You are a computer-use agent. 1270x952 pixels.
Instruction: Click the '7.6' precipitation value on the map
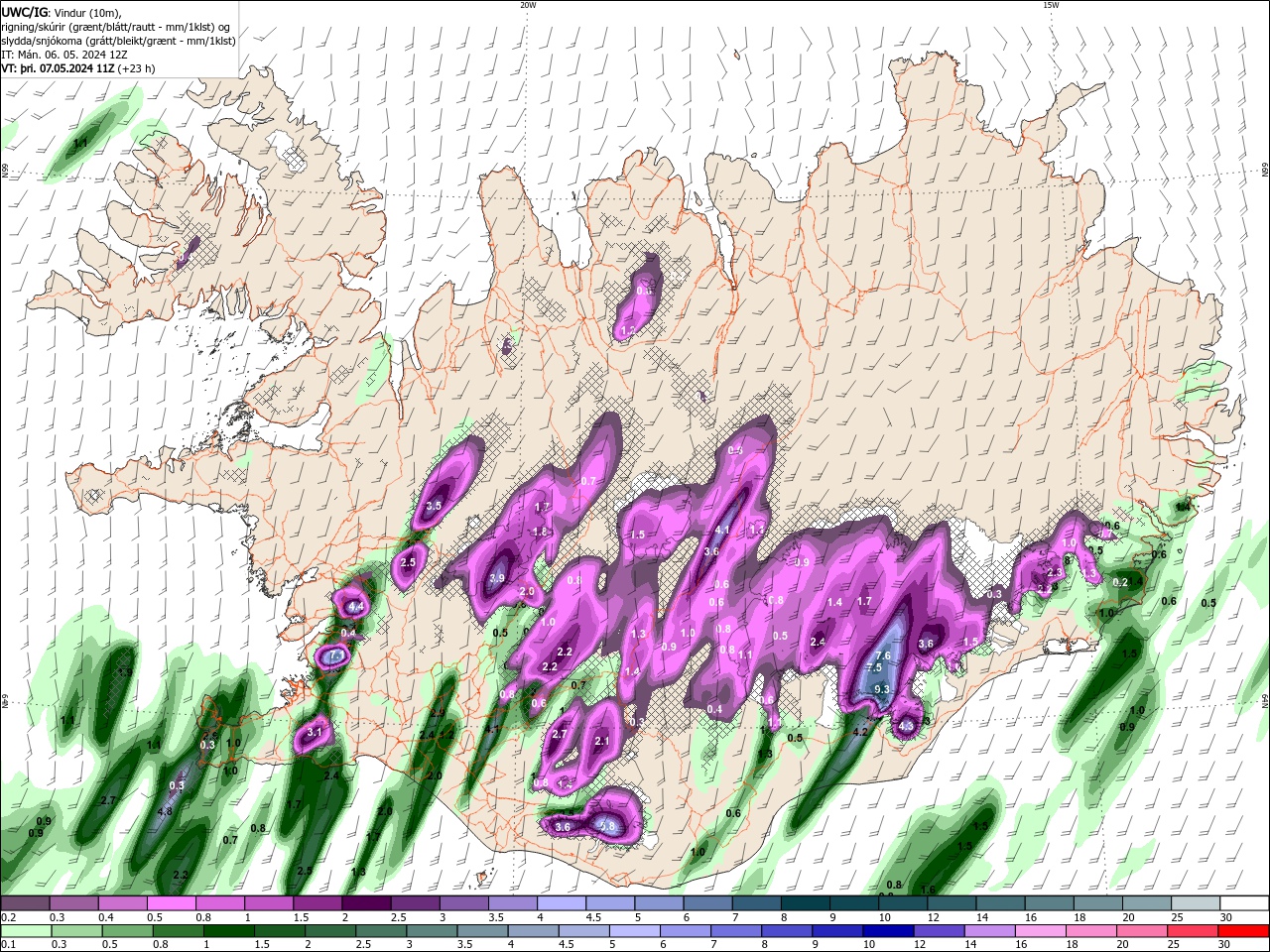pos(883,656)
